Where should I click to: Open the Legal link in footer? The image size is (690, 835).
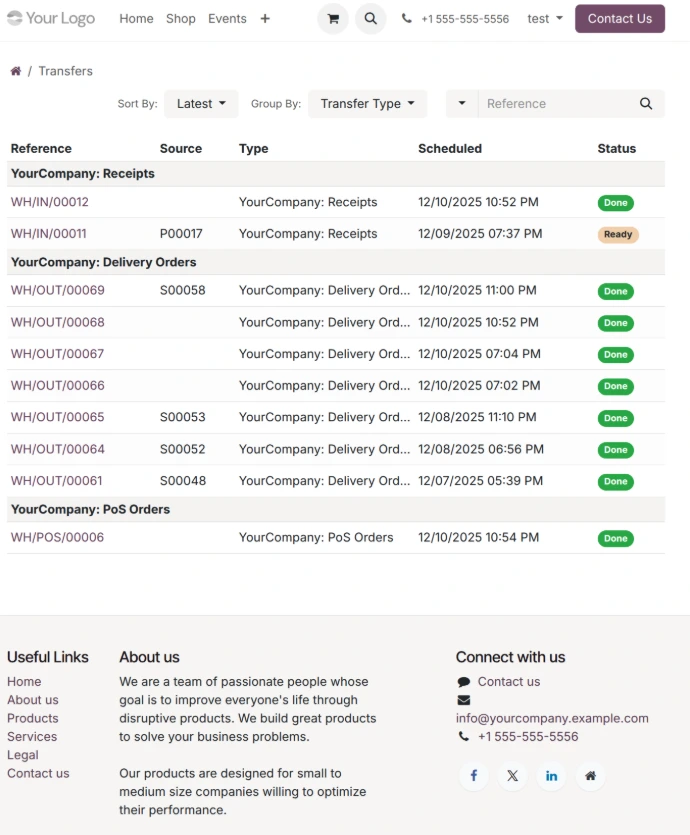(23, 755)
